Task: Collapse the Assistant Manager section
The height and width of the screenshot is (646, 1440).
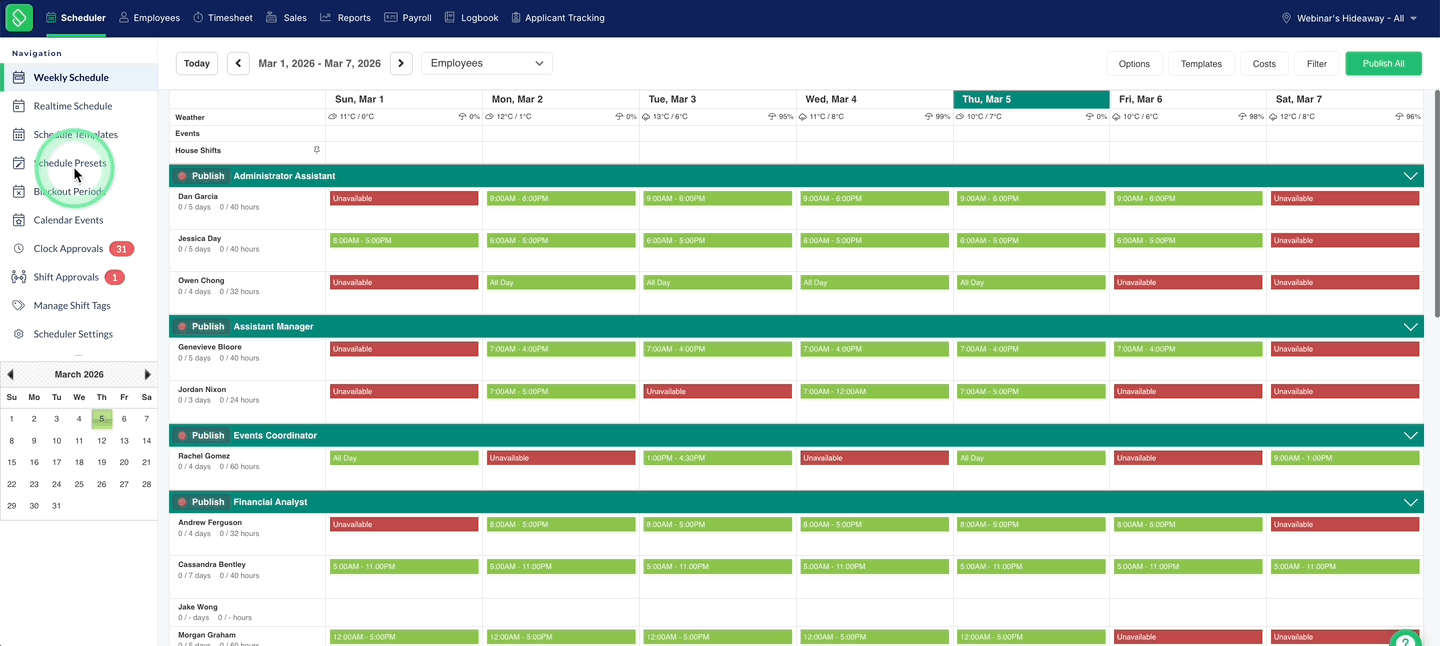Action: coord(1410,326)
